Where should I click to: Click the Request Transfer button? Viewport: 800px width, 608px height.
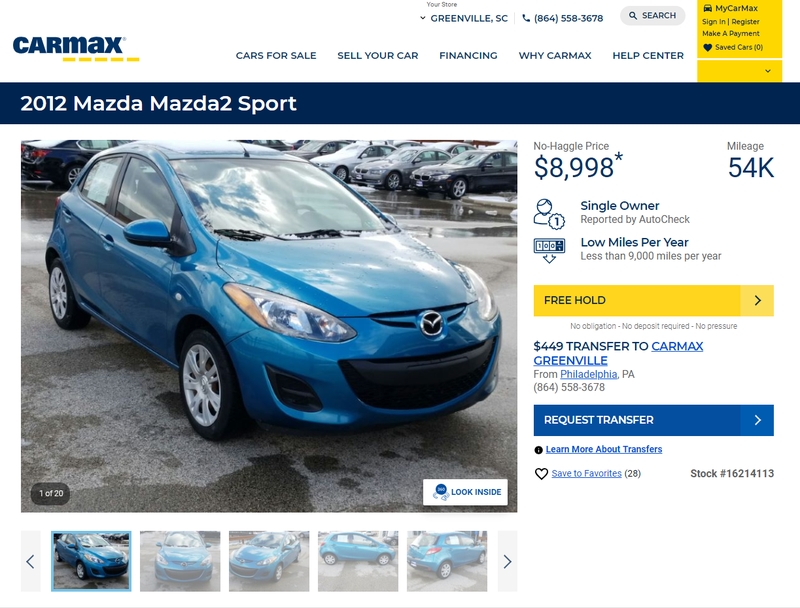tap(654, 420)
